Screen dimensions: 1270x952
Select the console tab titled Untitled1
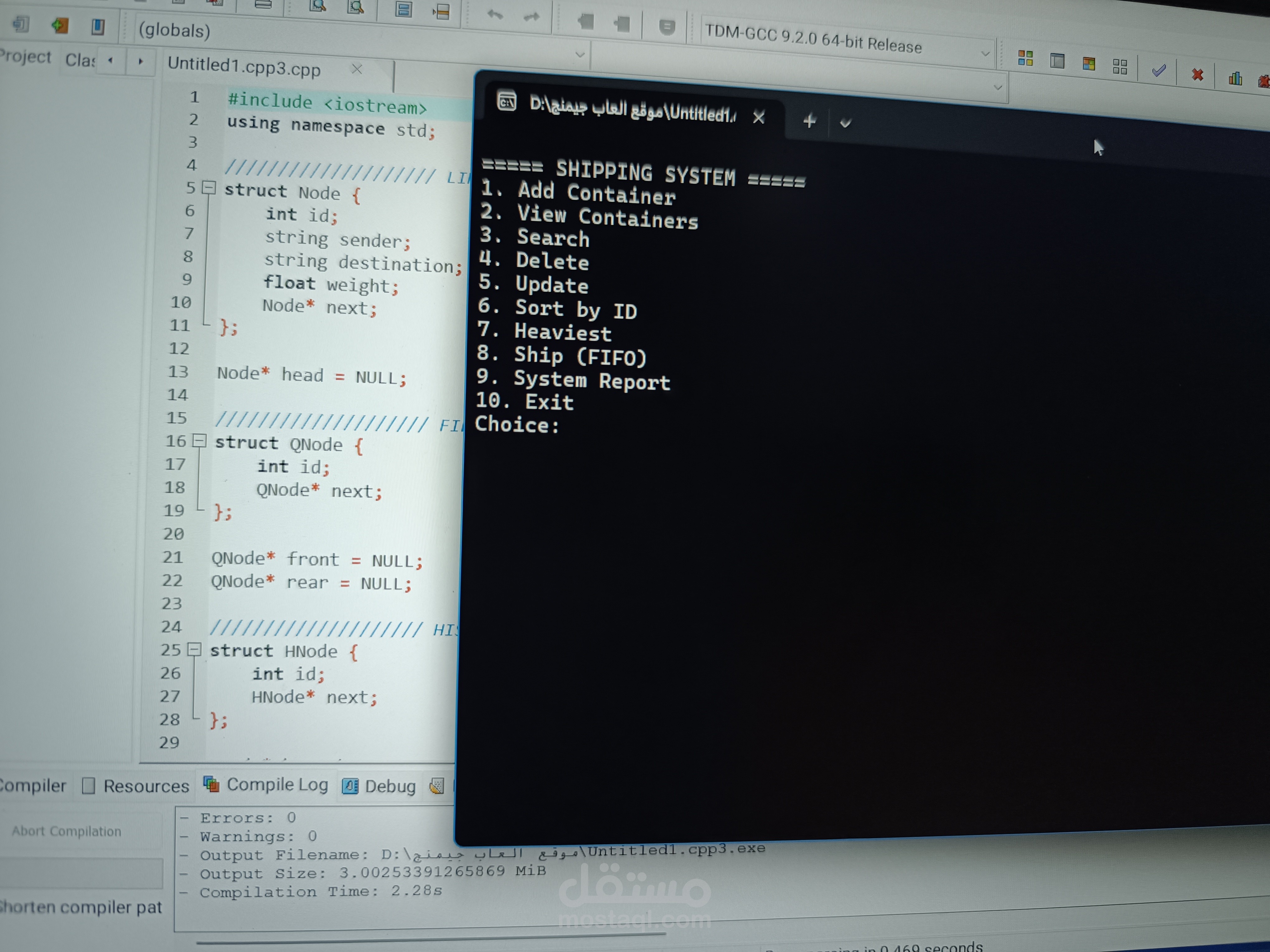click(632, 109)
